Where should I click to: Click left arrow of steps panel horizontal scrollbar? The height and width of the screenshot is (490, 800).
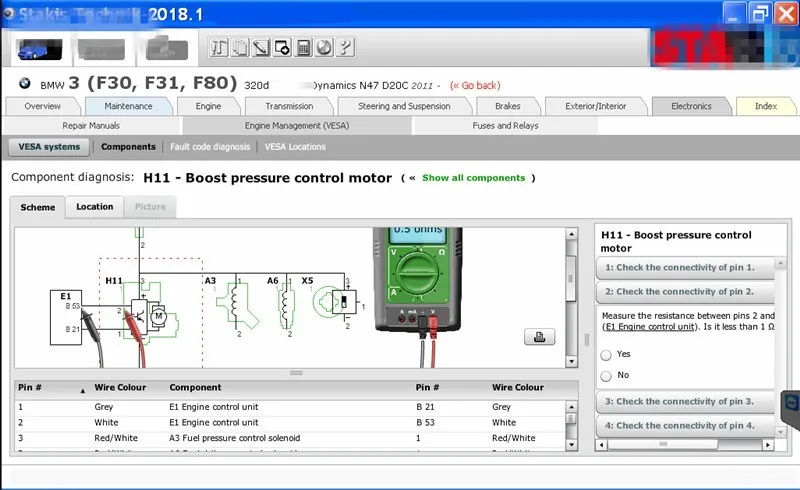tap(602, 445)
